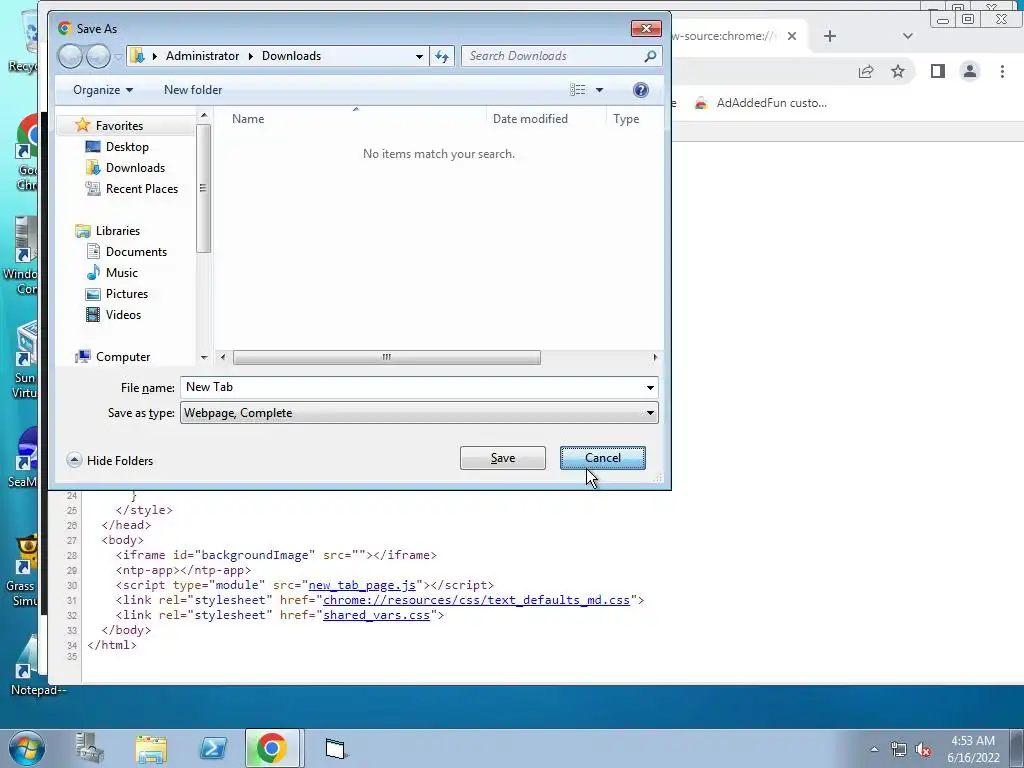Close the view-source Chrome tab

pos(792,36)
